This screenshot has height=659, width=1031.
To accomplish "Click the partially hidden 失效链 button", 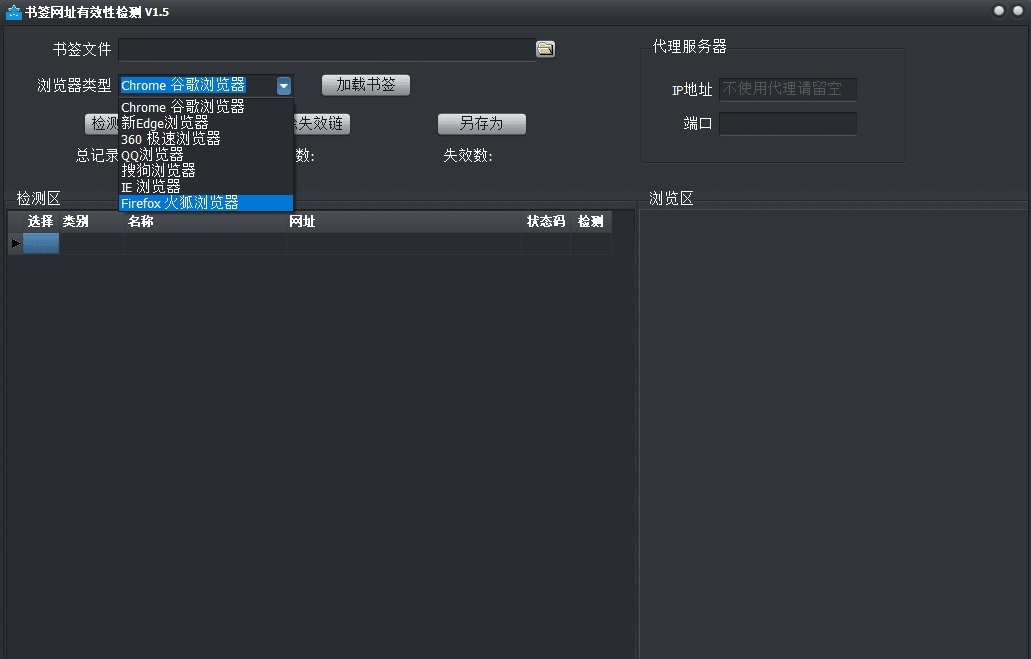I will (x=322, y=124).
